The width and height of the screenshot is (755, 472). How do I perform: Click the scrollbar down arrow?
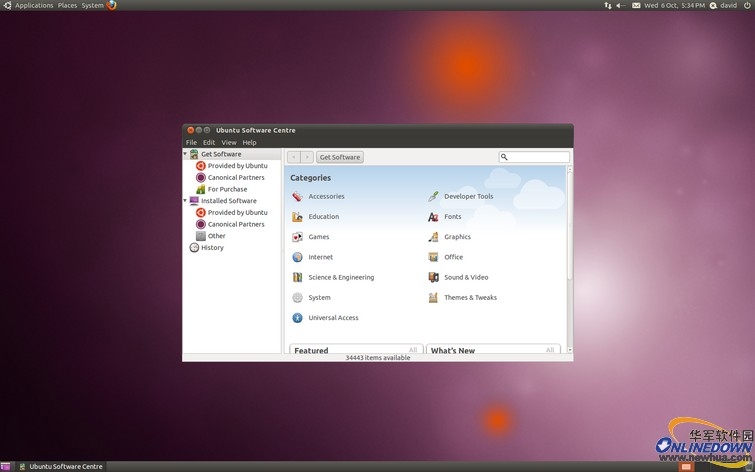tap(570, 350)
